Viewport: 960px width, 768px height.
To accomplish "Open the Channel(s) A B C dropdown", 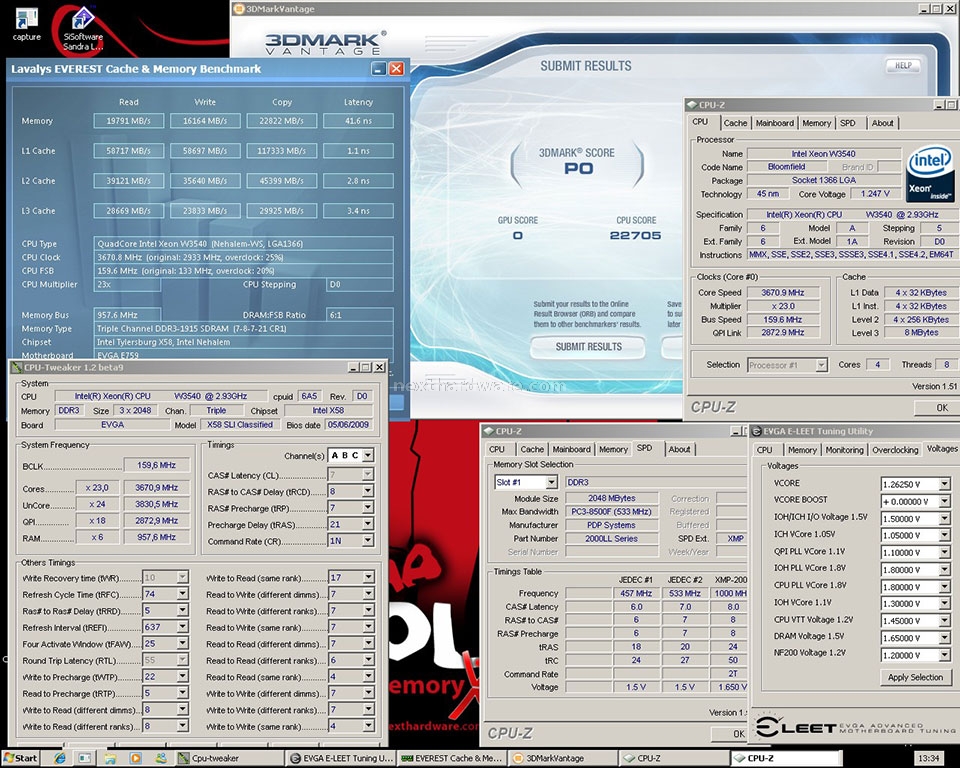I will [x=368, y=456].
